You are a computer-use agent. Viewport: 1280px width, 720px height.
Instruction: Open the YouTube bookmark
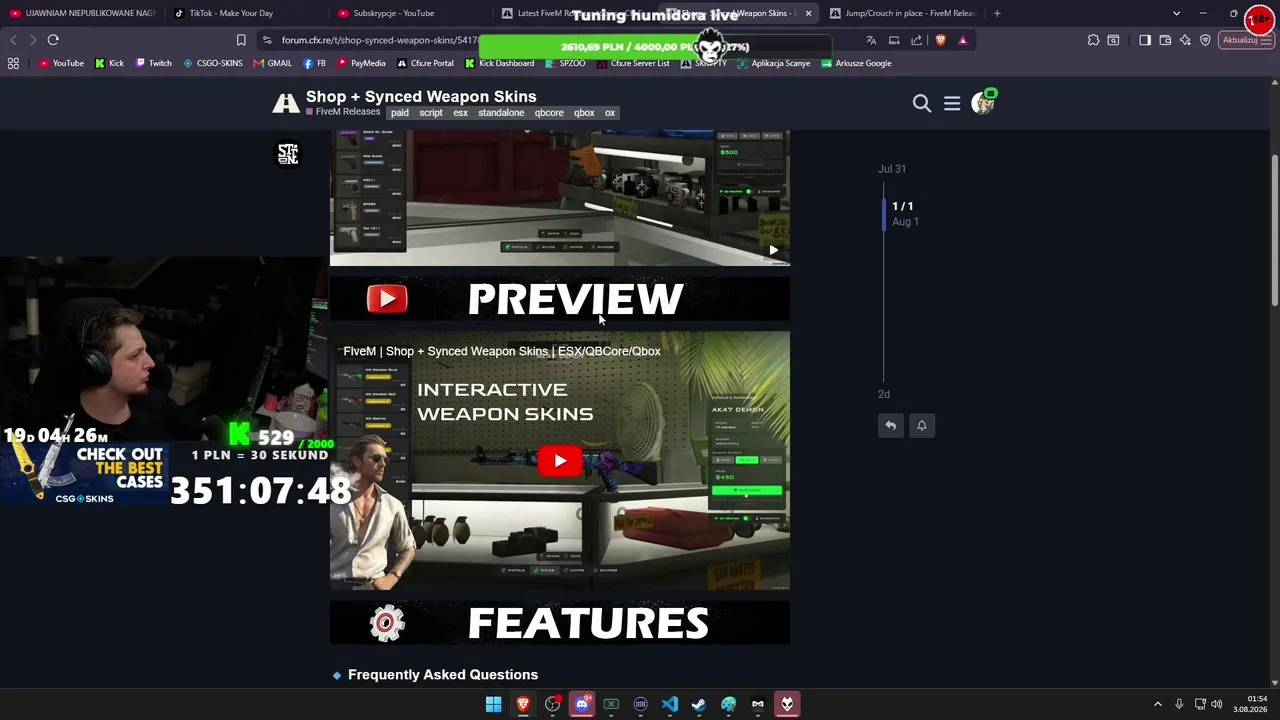(61, 63)
